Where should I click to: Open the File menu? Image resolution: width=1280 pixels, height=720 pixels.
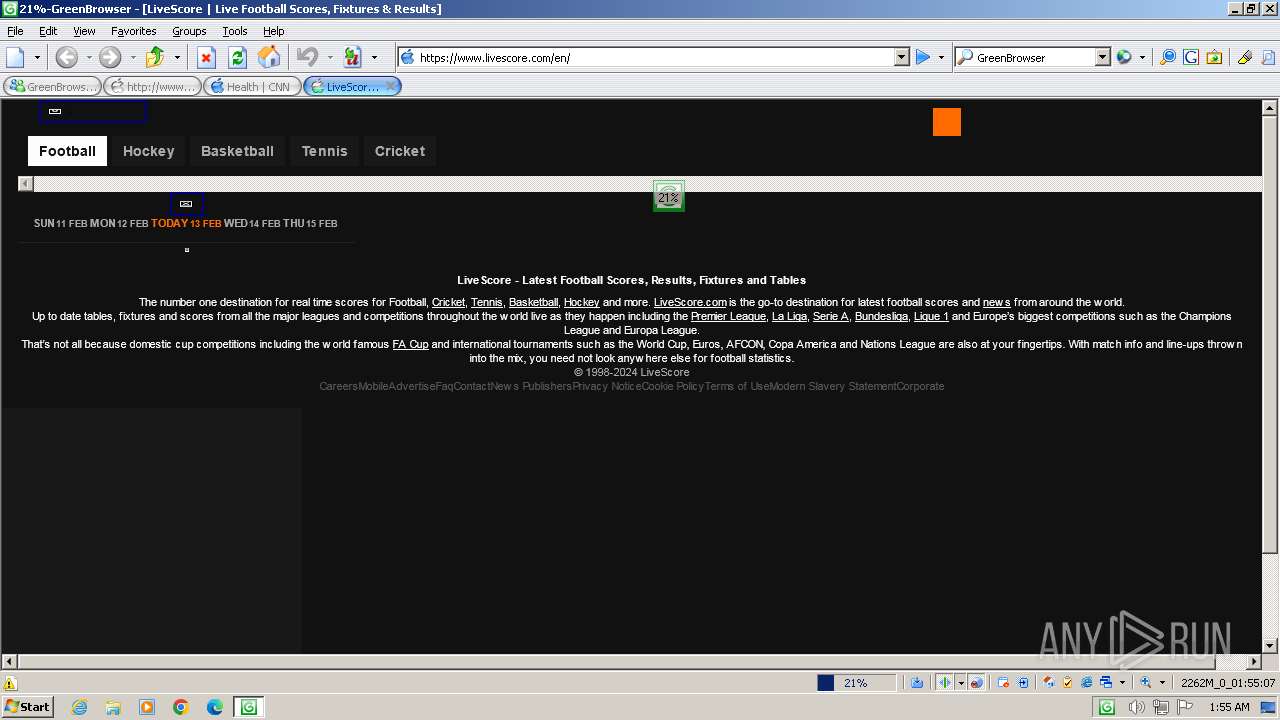pos(15,31)
